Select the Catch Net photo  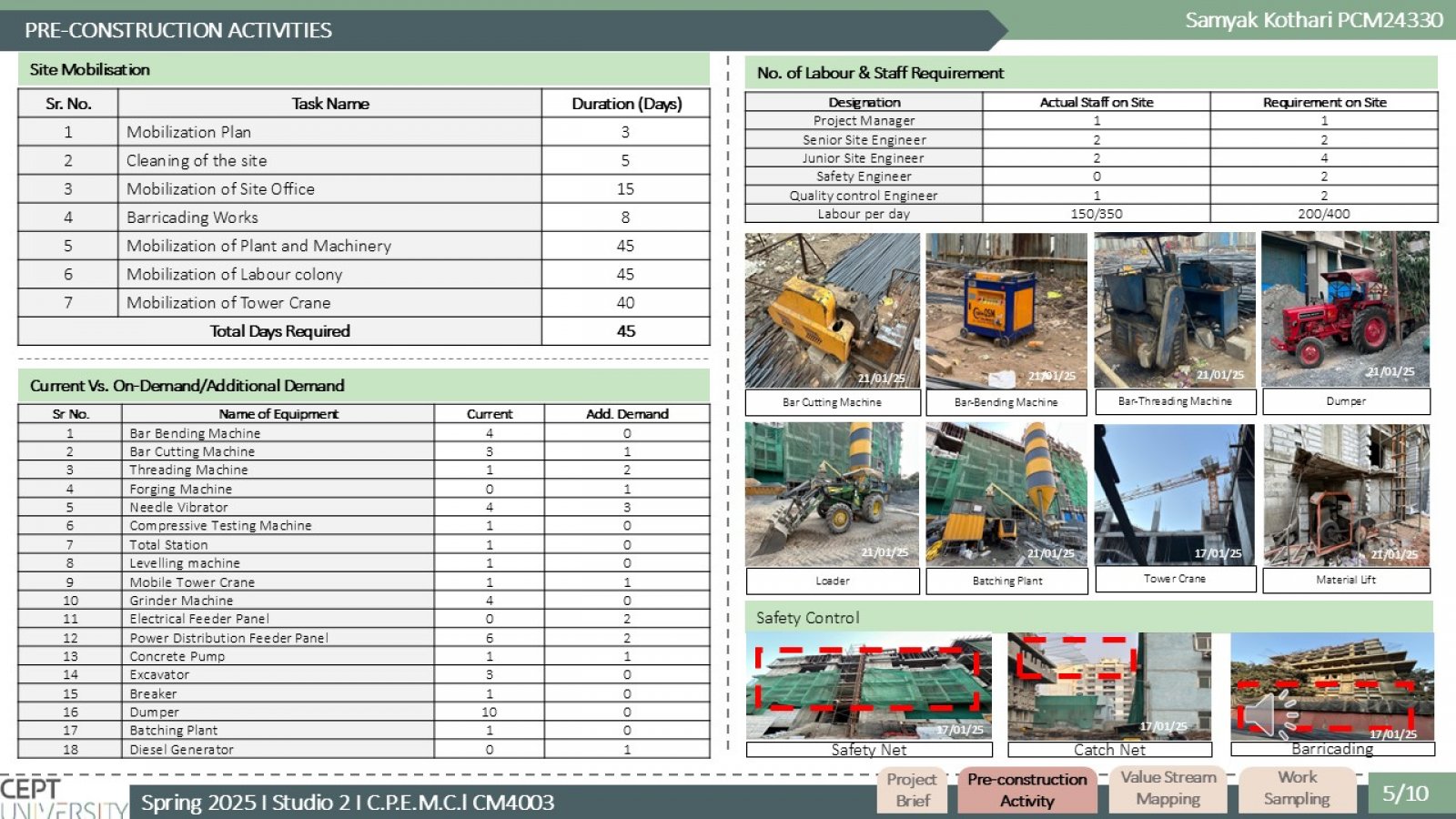click(x=1109, y=686)
